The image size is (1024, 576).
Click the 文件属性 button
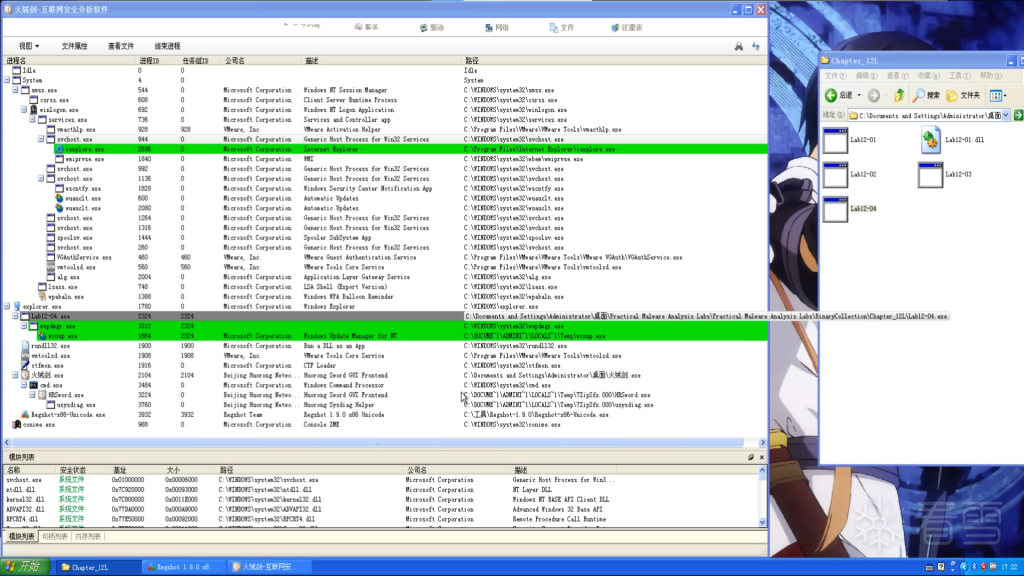(x=74, y=46)
